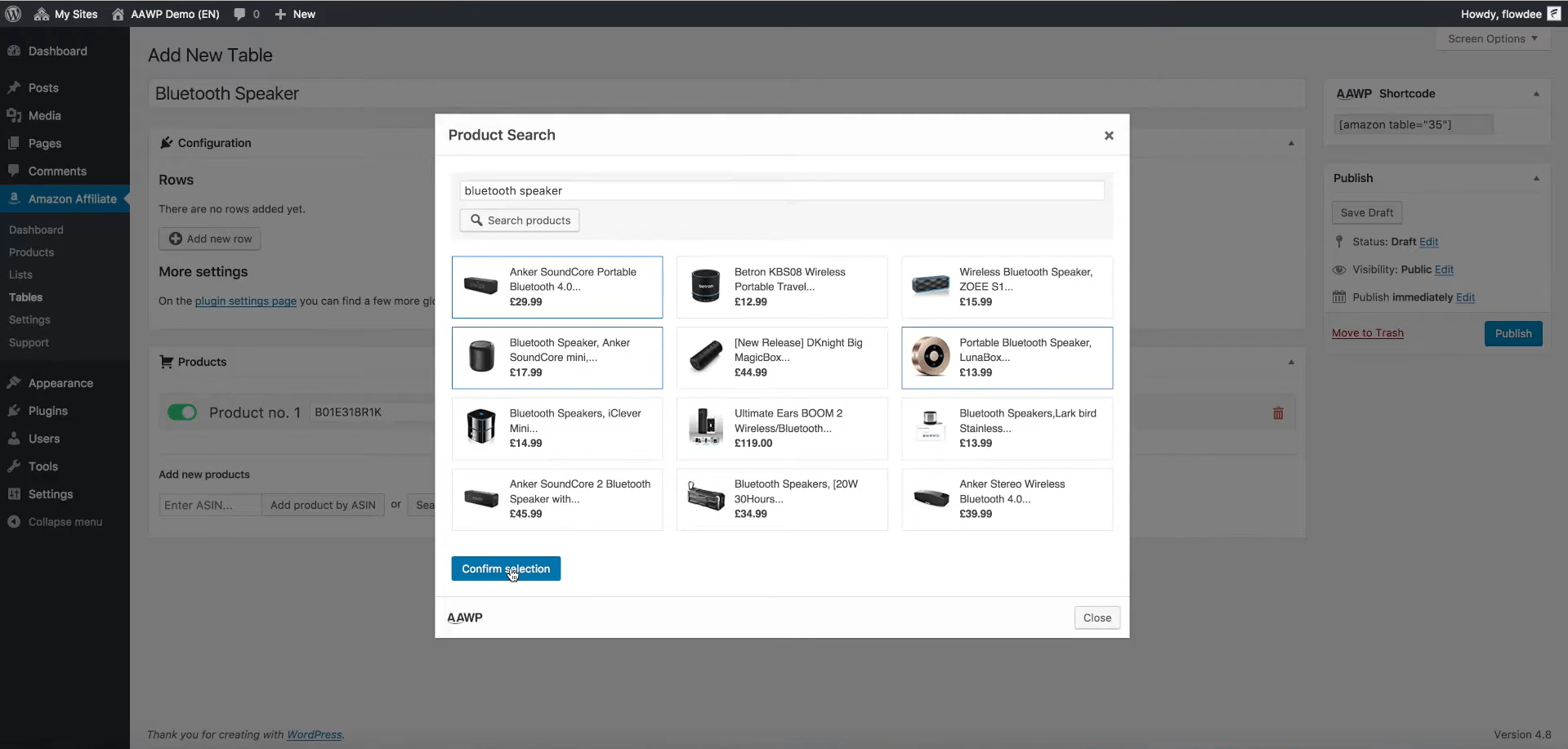Select the amazon table shortcode field
Viewport: 1568px width, 749px height.
click(1414, 124)
